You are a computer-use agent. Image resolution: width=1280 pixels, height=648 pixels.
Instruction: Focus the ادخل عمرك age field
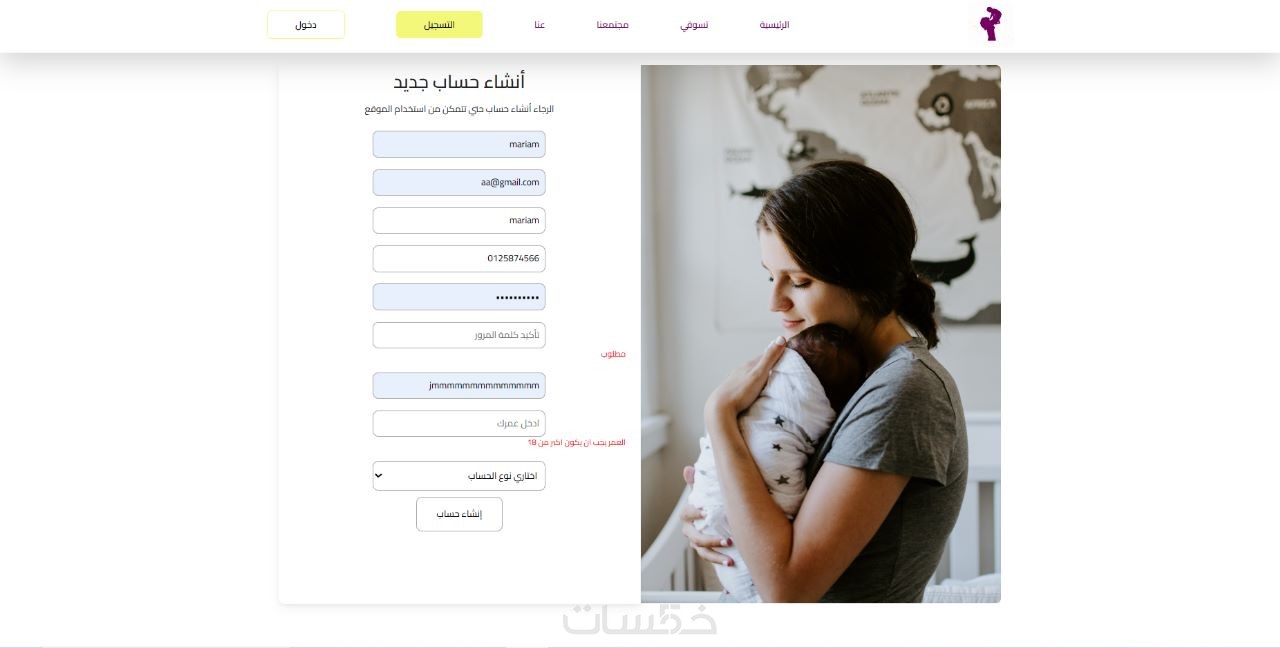459,423
